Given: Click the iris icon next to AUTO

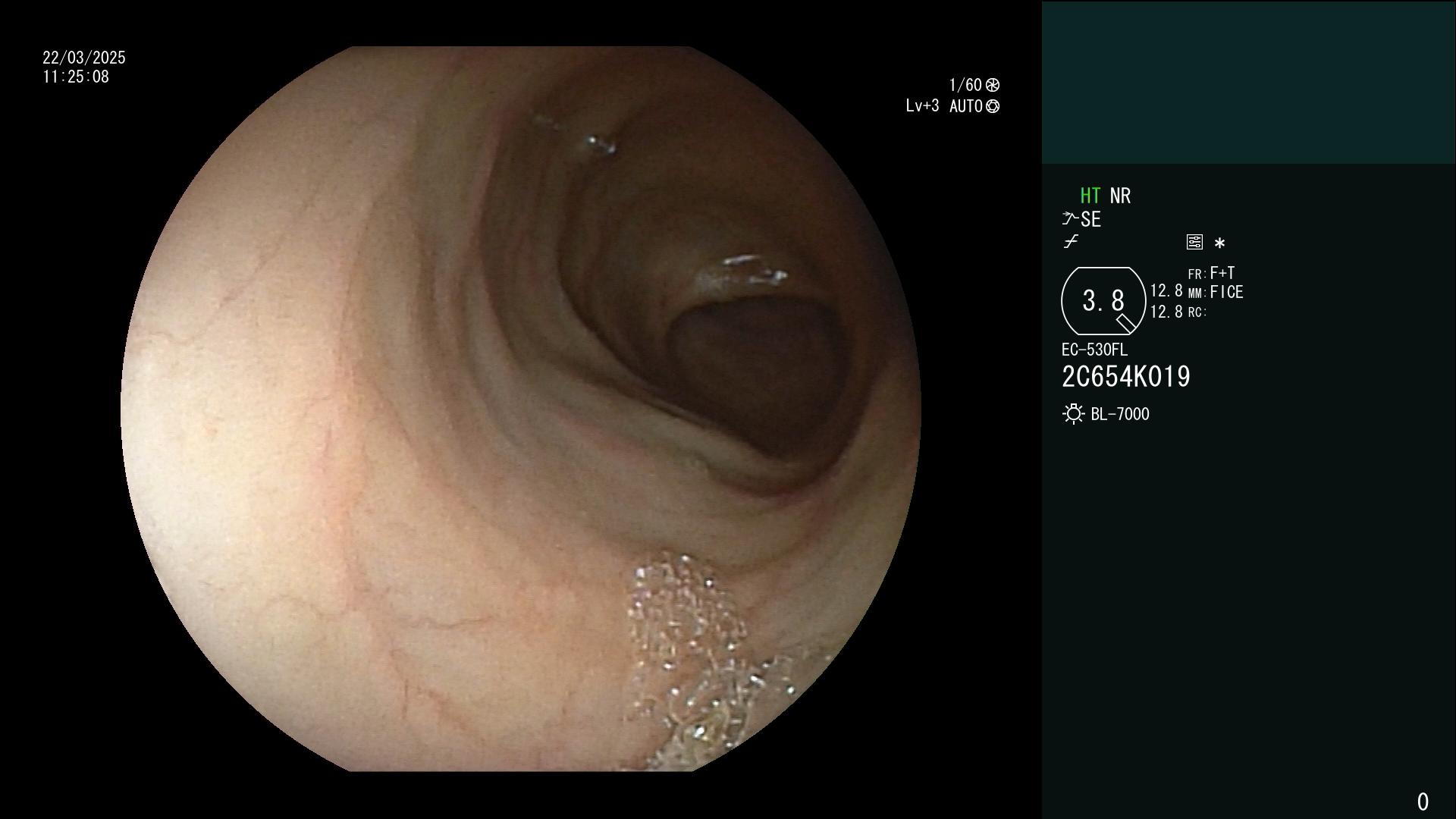Looking at the screenshot, I should point(993,106).
